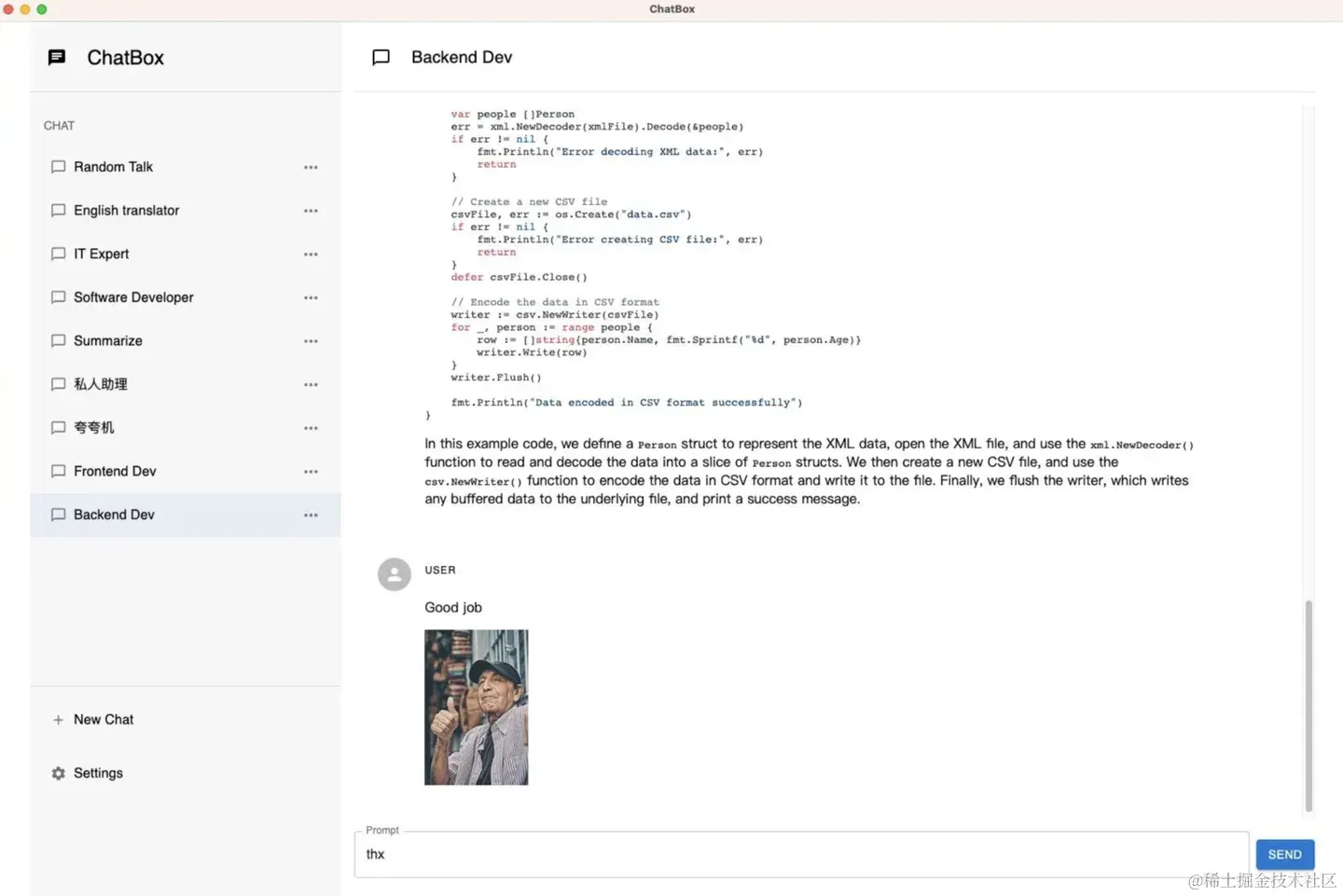Click the USER label above the message

(x=440, y=571)
